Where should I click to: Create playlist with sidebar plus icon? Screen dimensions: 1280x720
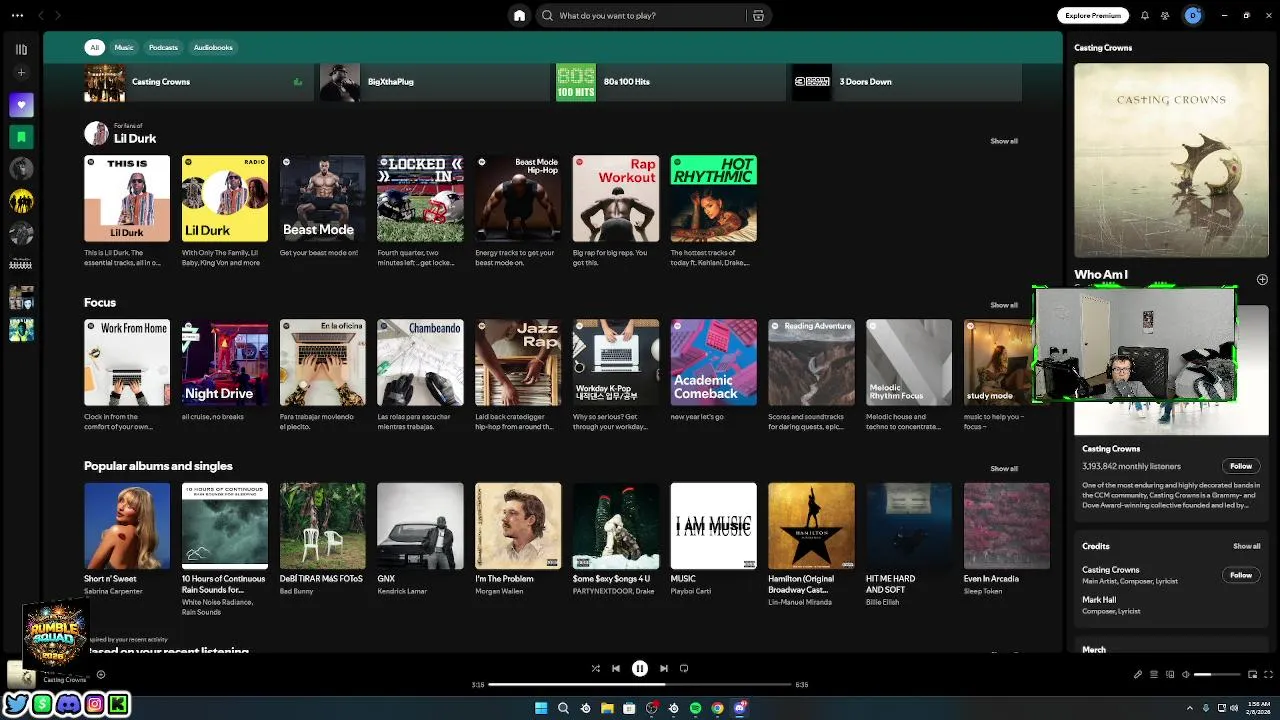[21, 73]
